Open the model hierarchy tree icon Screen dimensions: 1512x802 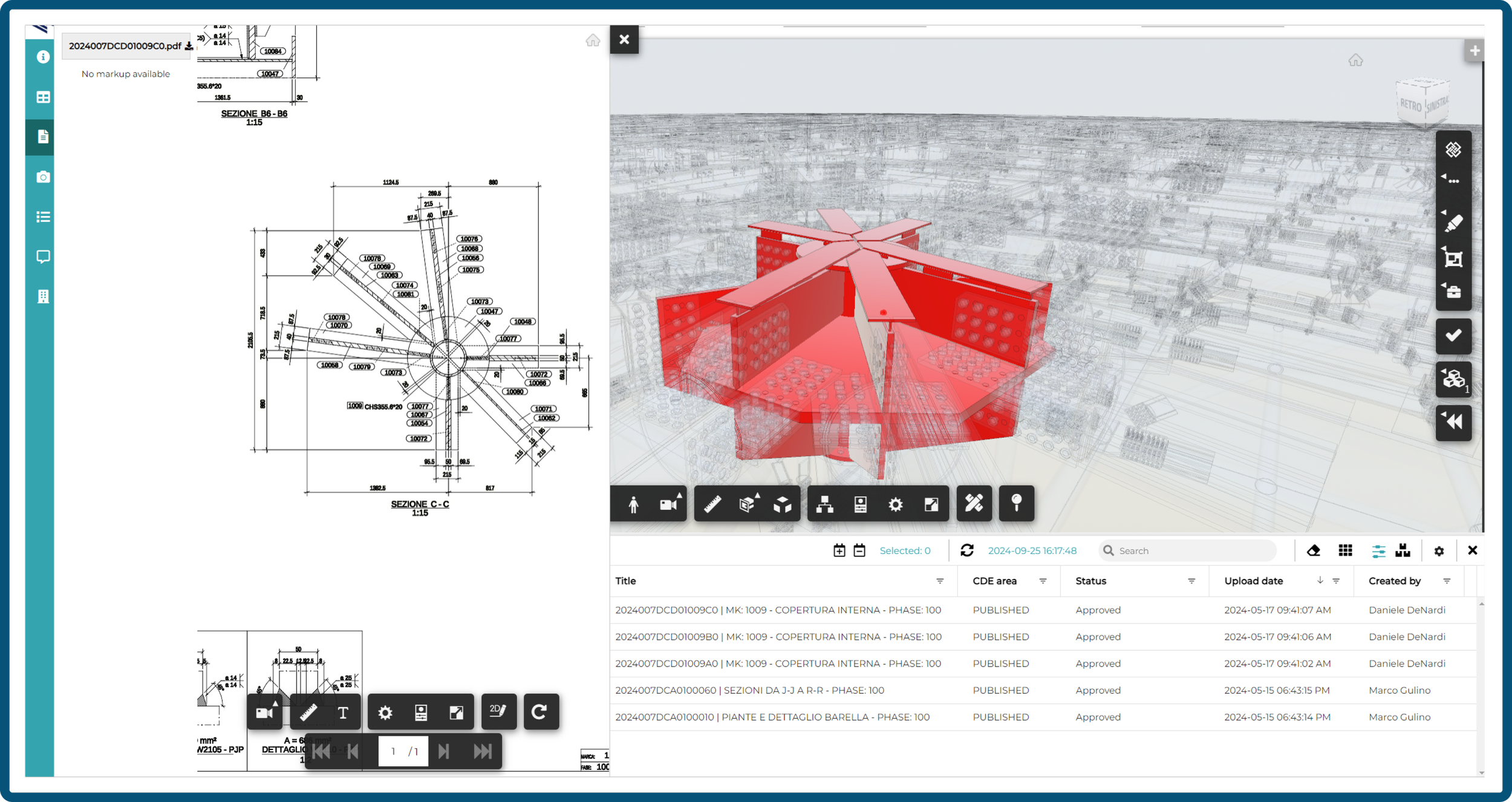point(824,504)
